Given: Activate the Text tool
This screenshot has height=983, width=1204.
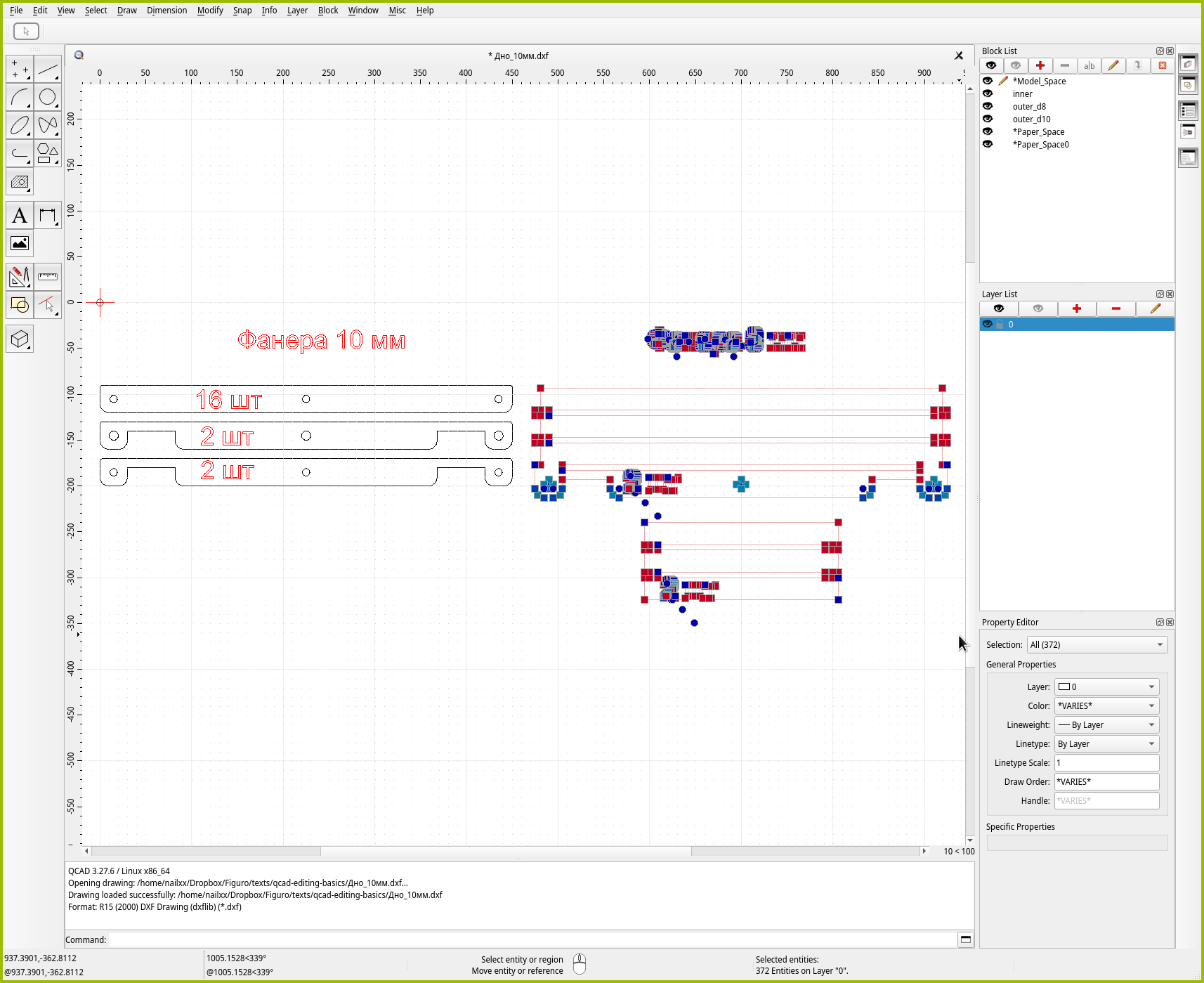Looking at the screenshot, I should click(20, 216).
